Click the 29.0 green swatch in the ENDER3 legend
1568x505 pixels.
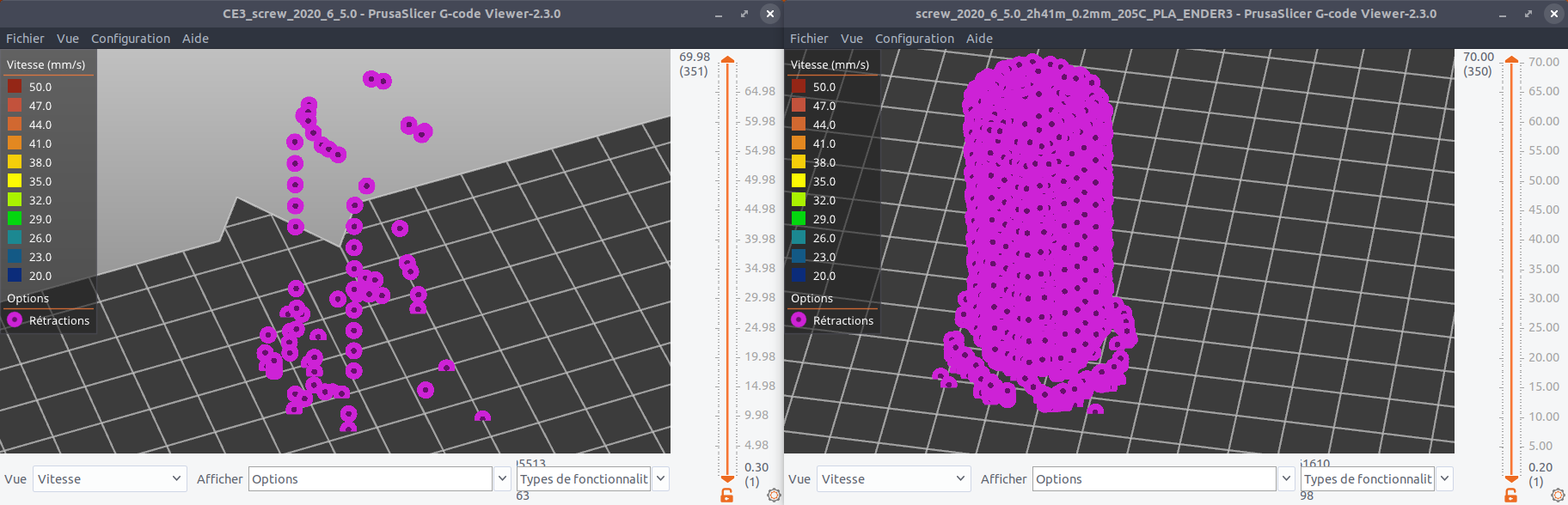[x=799, y=219]
